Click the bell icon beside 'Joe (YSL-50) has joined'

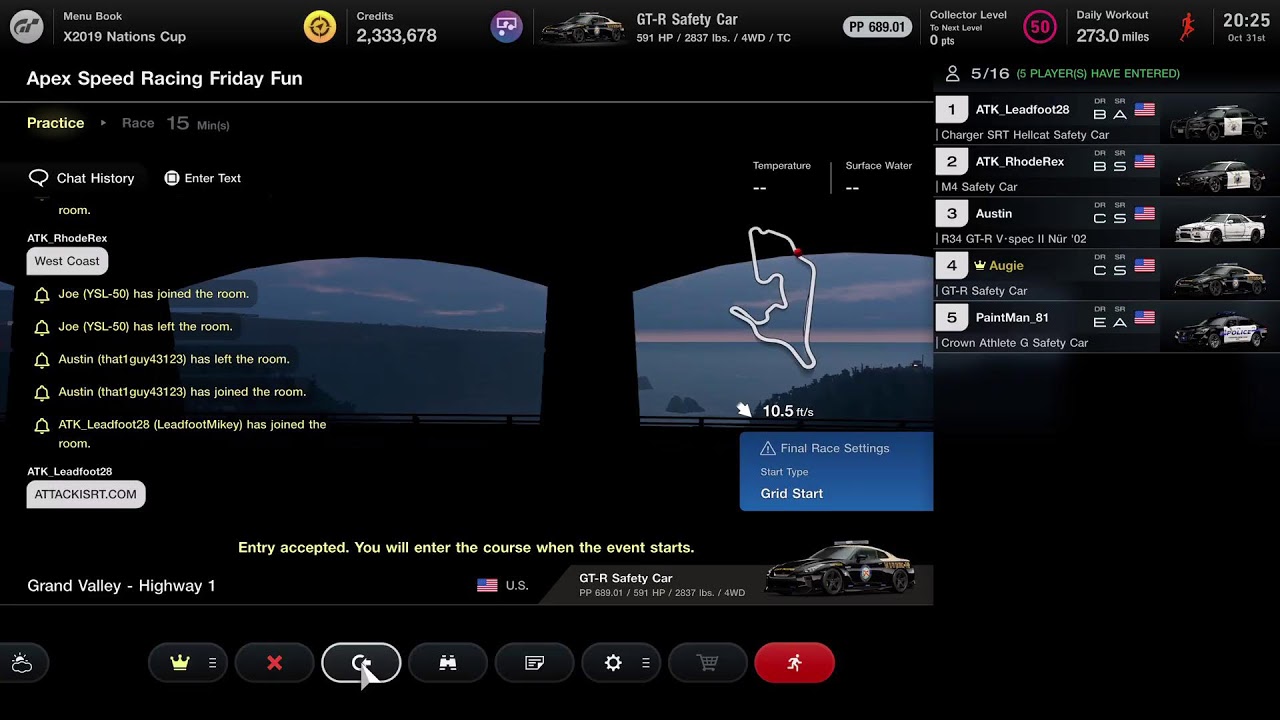tap(42, 295)
